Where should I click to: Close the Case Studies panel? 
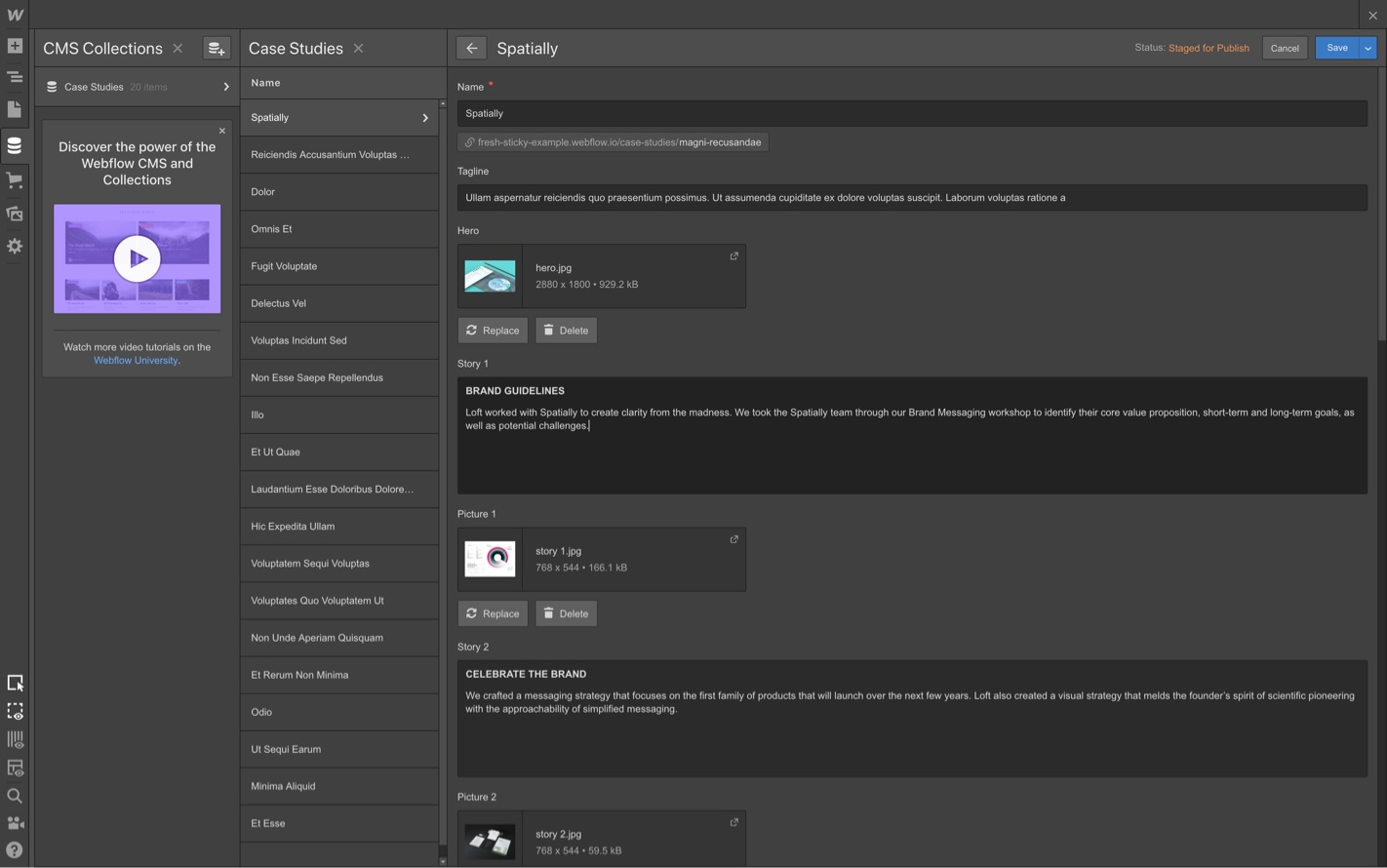pyautogui.click(x=358, y=48)
